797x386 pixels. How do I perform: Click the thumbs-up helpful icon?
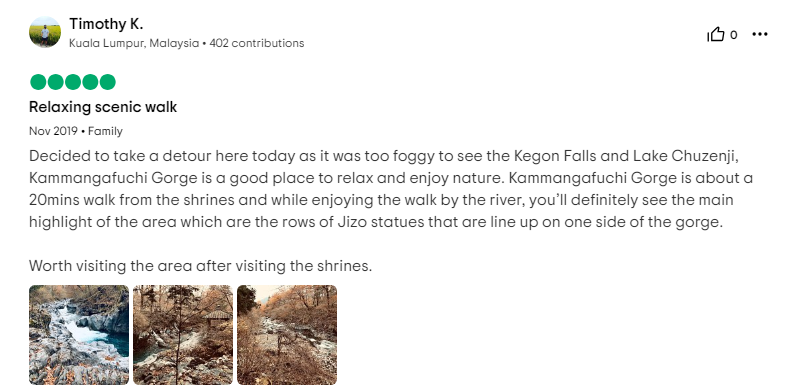716,35
